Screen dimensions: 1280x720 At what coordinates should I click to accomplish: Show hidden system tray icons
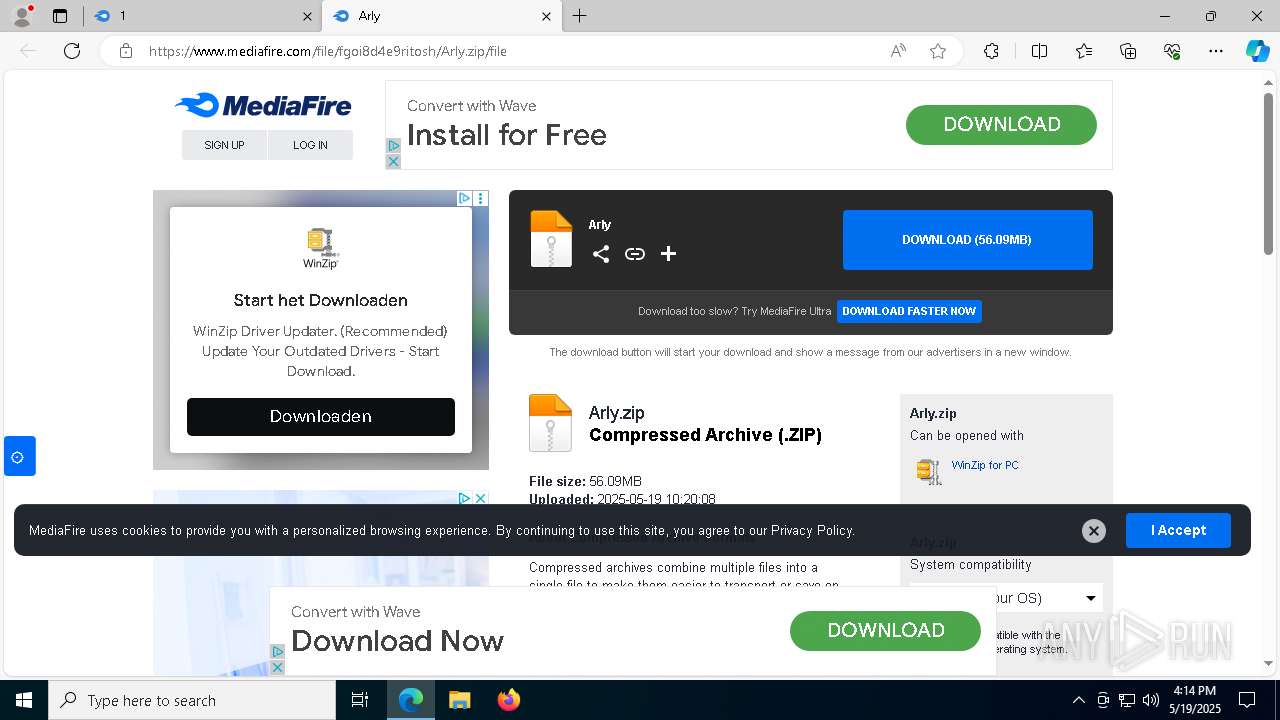tap(1078, 700)
